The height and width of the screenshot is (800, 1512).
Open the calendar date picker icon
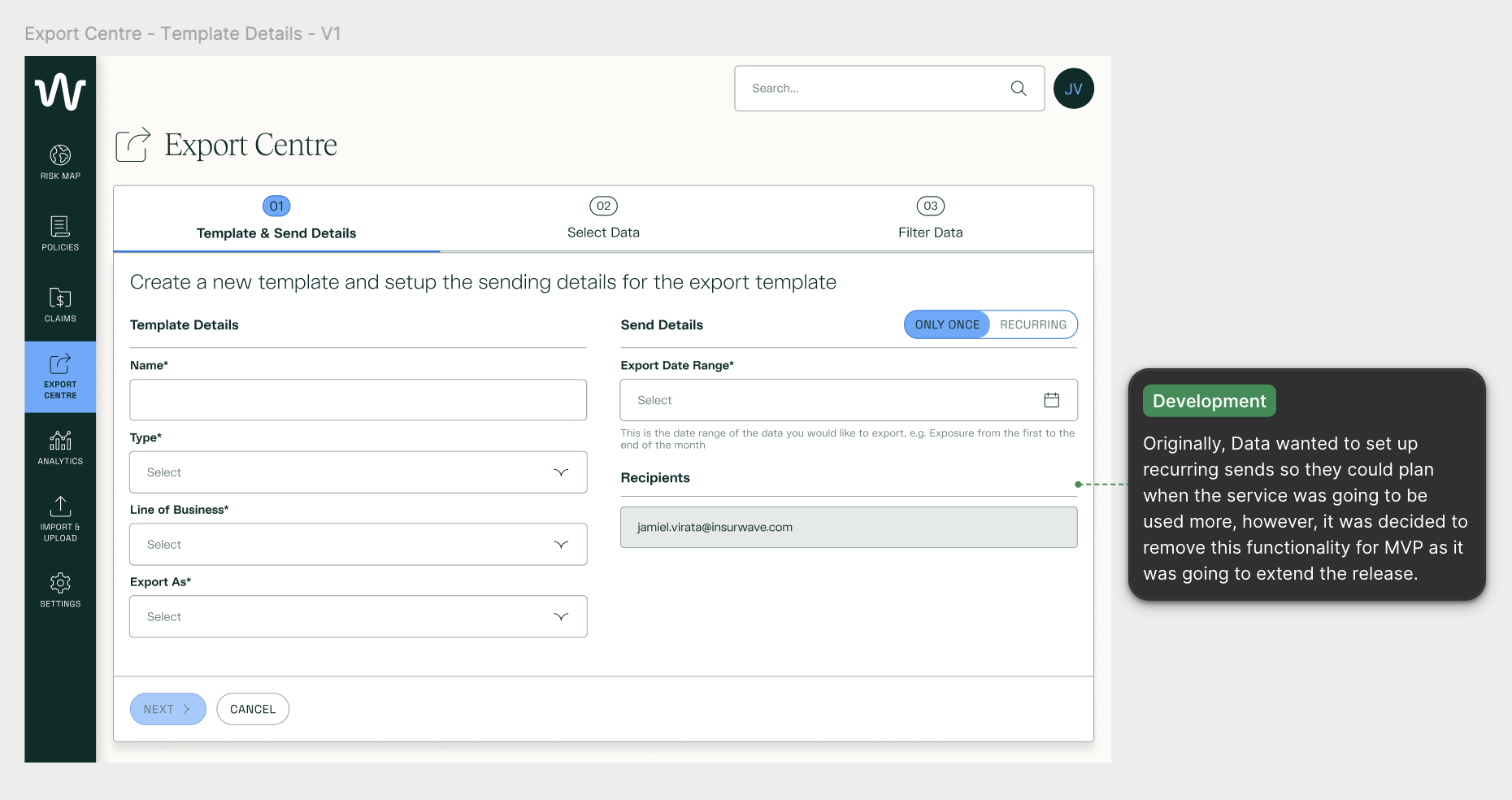pos(1052,400)
